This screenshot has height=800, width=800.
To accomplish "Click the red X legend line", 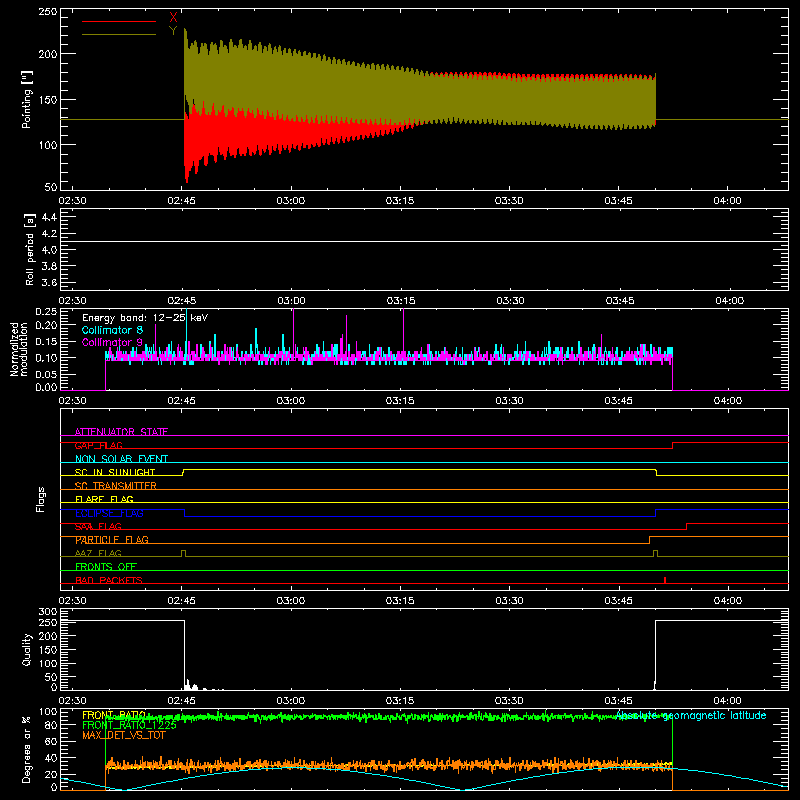I will 118,21.
